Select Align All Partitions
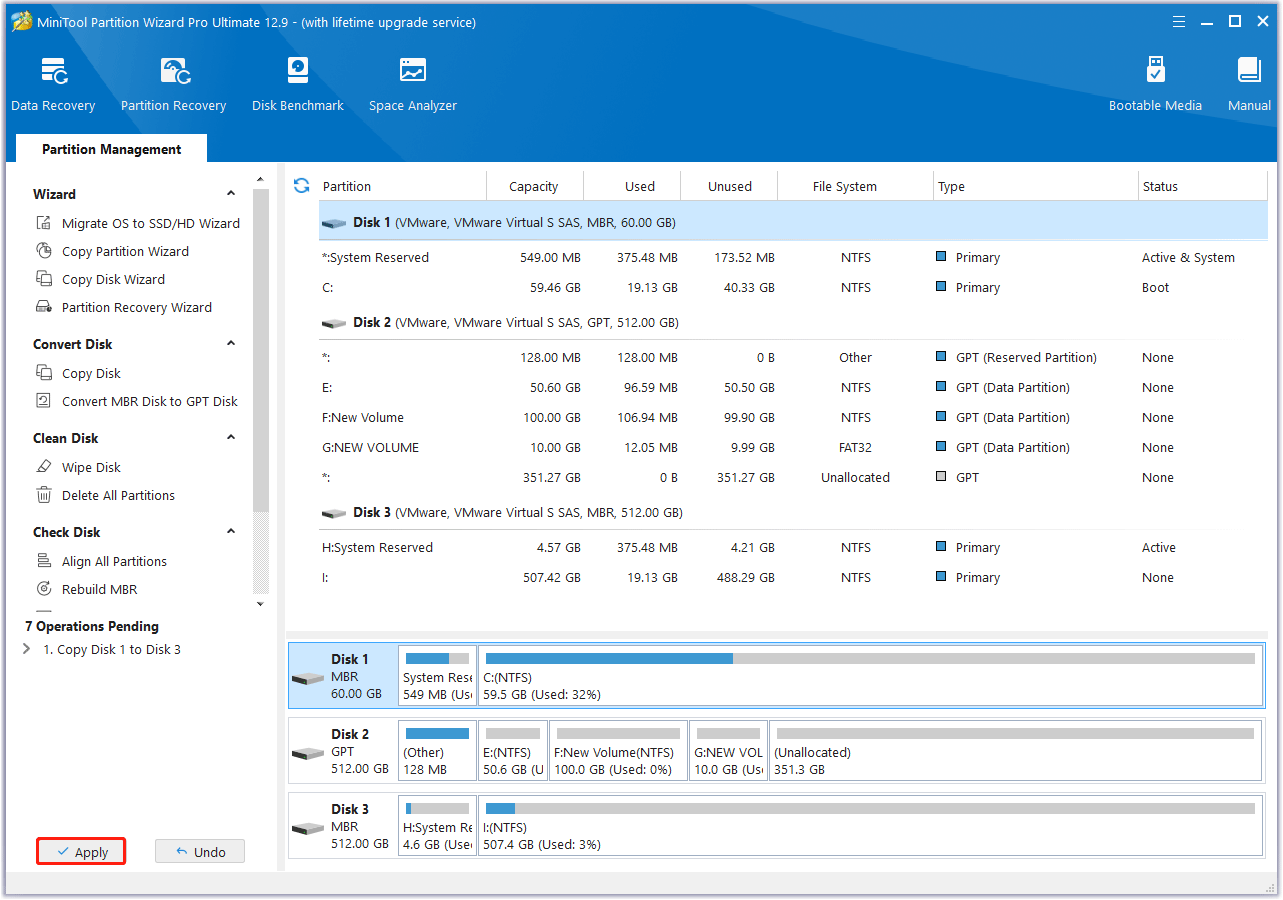1283x900 pixels. [x=101, y=561]
